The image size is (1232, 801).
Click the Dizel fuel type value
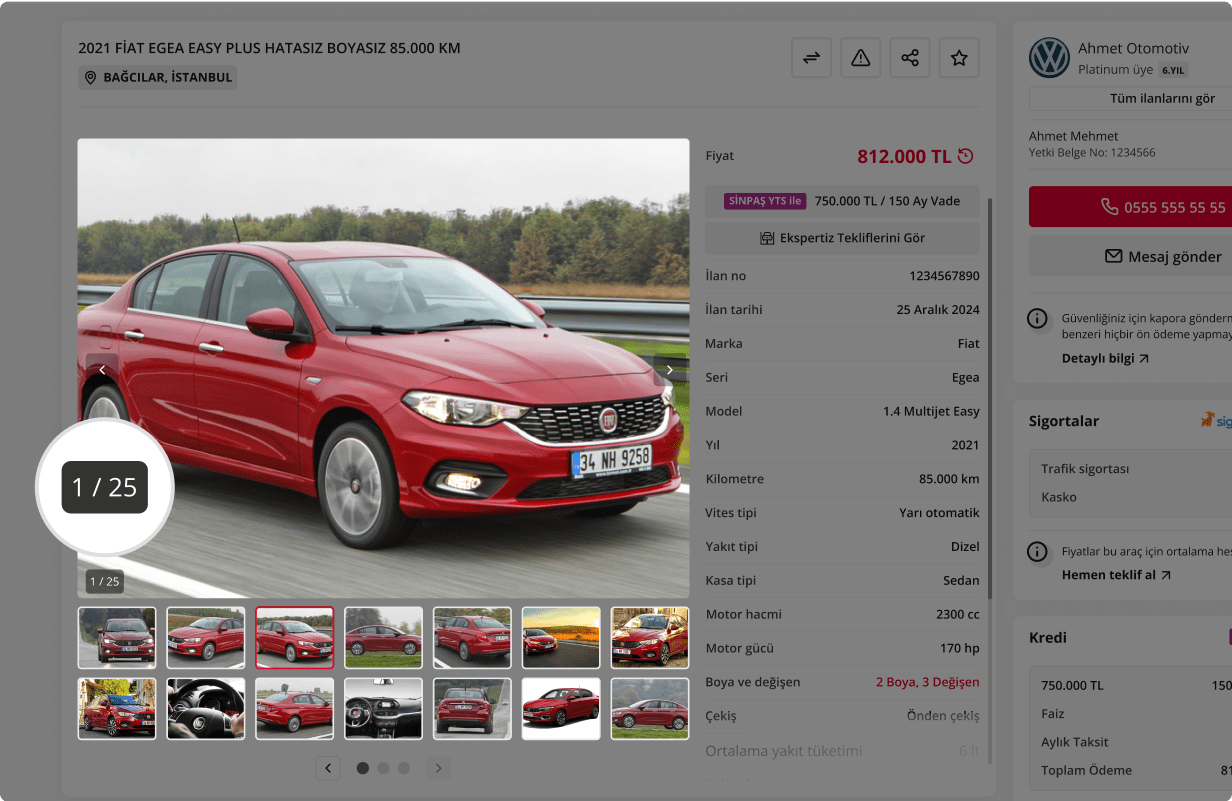[x=965, y=547]
